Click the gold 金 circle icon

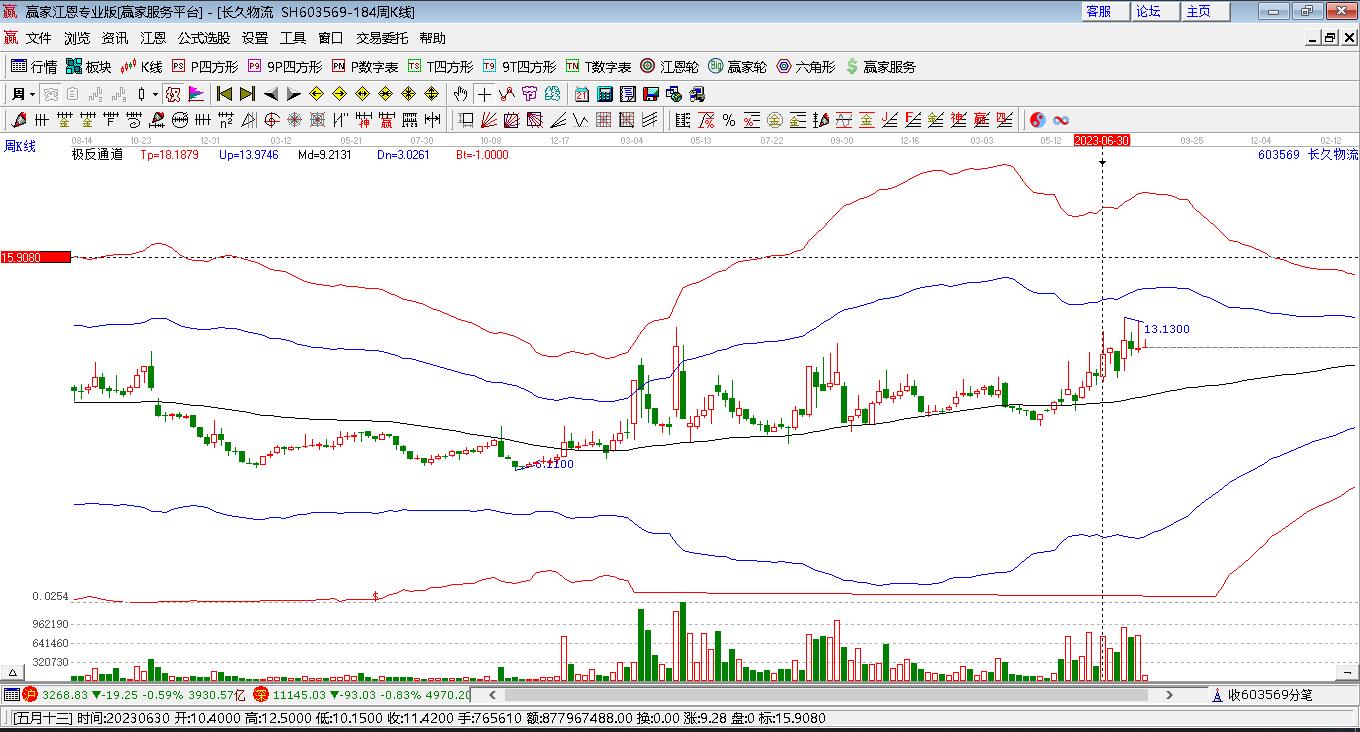pyautogui.click(x=774, y=120)
